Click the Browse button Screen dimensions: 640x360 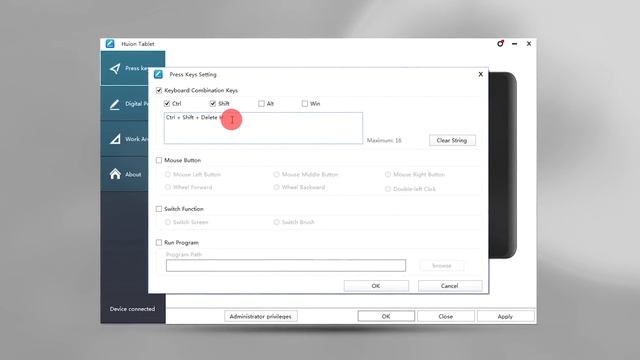[x=442, y=266]
